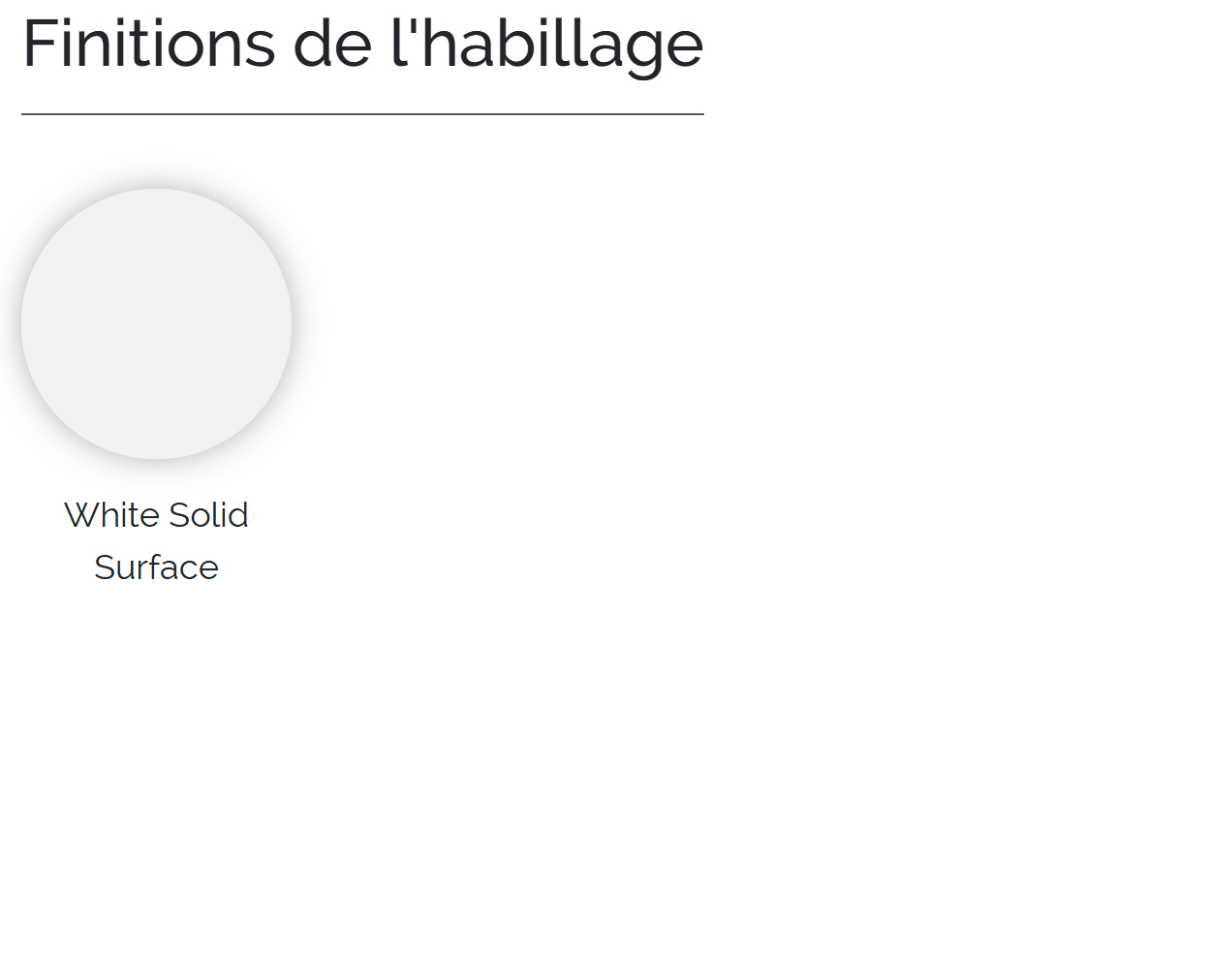
Task: Choose the round white finish sample
Action: (156, 323)
